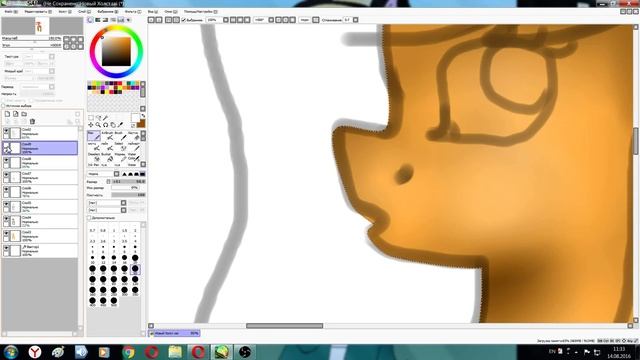Image resolution: width=640 pixels, height=360 pixels.
Task: Open the file explorer folder on taskbar
Action: pyautogui.click(x=175, y=352)
